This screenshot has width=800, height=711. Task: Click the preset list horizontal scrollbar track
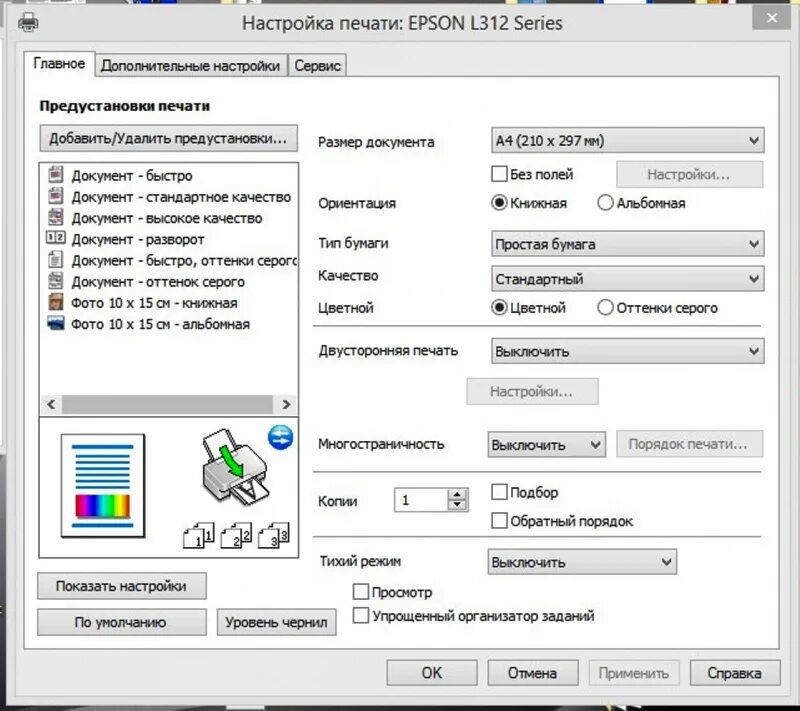(168, 404)
